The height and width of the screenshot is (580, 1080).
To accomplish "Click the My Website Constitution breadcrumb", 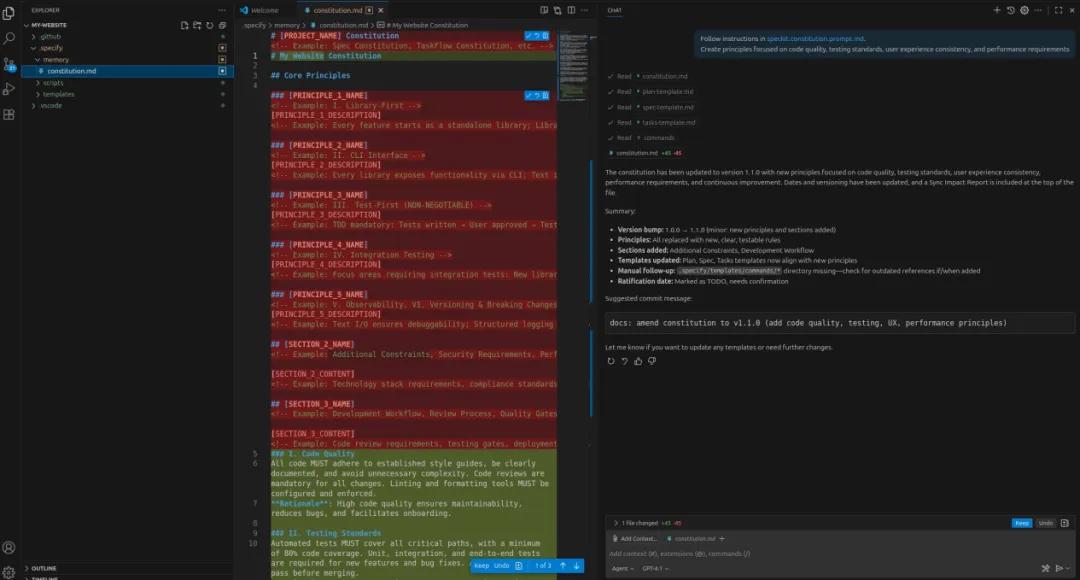I will pyautogui.click(x=426, y=25).
